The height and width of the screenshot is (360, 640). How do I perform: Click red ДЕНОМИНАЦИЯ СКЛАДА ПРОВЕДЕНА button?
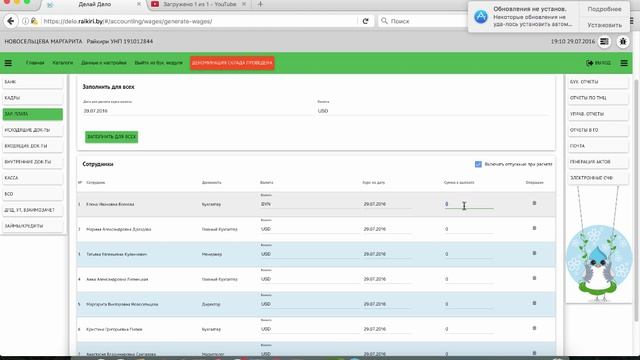[232, 63]
